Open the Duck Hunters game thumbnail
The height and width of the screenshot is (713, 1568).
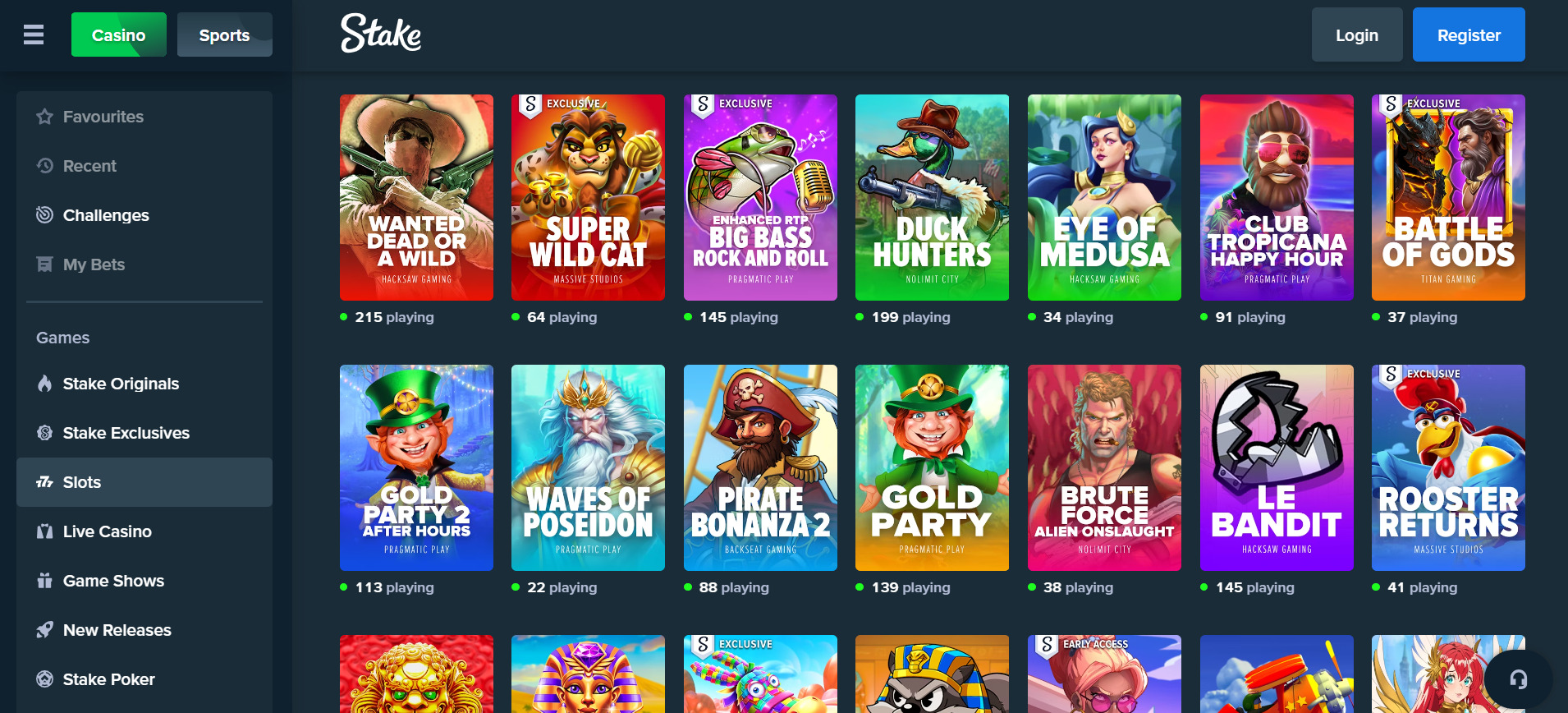(x=932, y=197)
